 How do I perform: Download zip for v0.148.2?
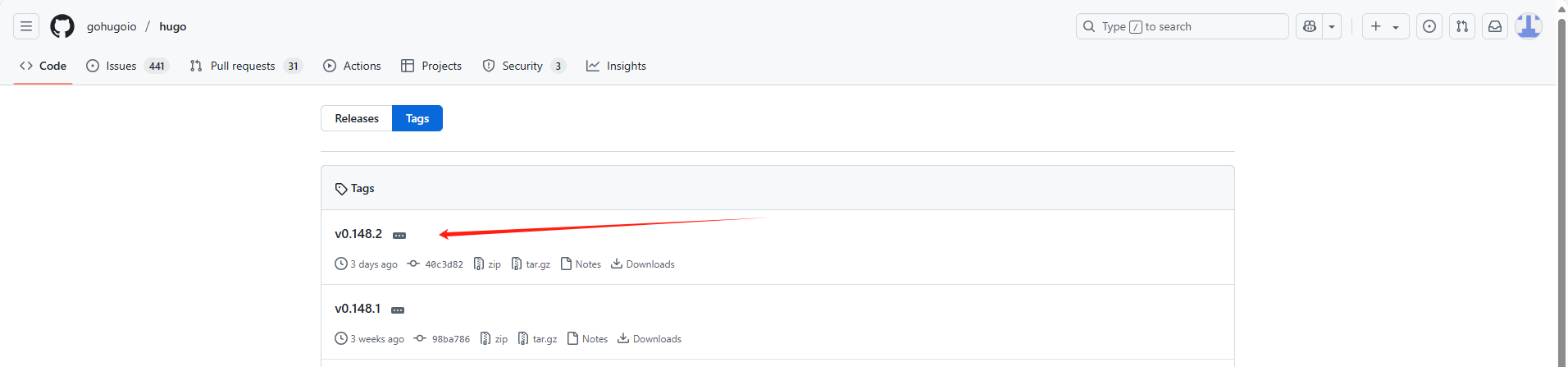click(487, 264)
